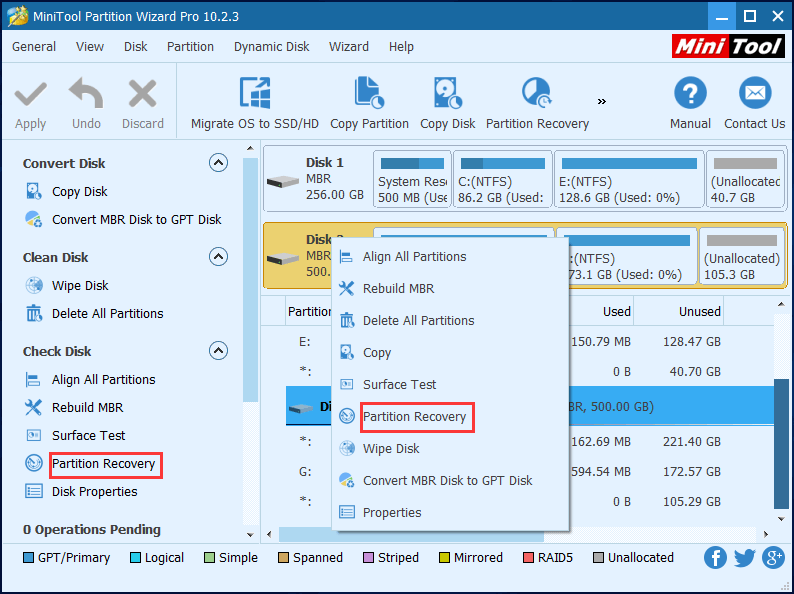Screen dimensions: 794x594
Task: Open the Help menu
Action: [401, 47]
